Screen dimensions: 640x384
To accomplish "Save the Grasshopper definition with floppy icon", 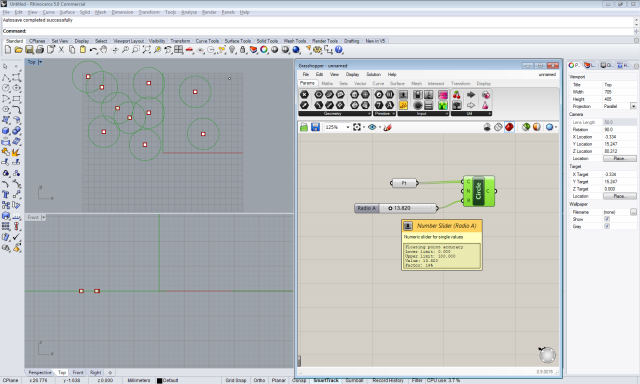I will tap(315, 127).
